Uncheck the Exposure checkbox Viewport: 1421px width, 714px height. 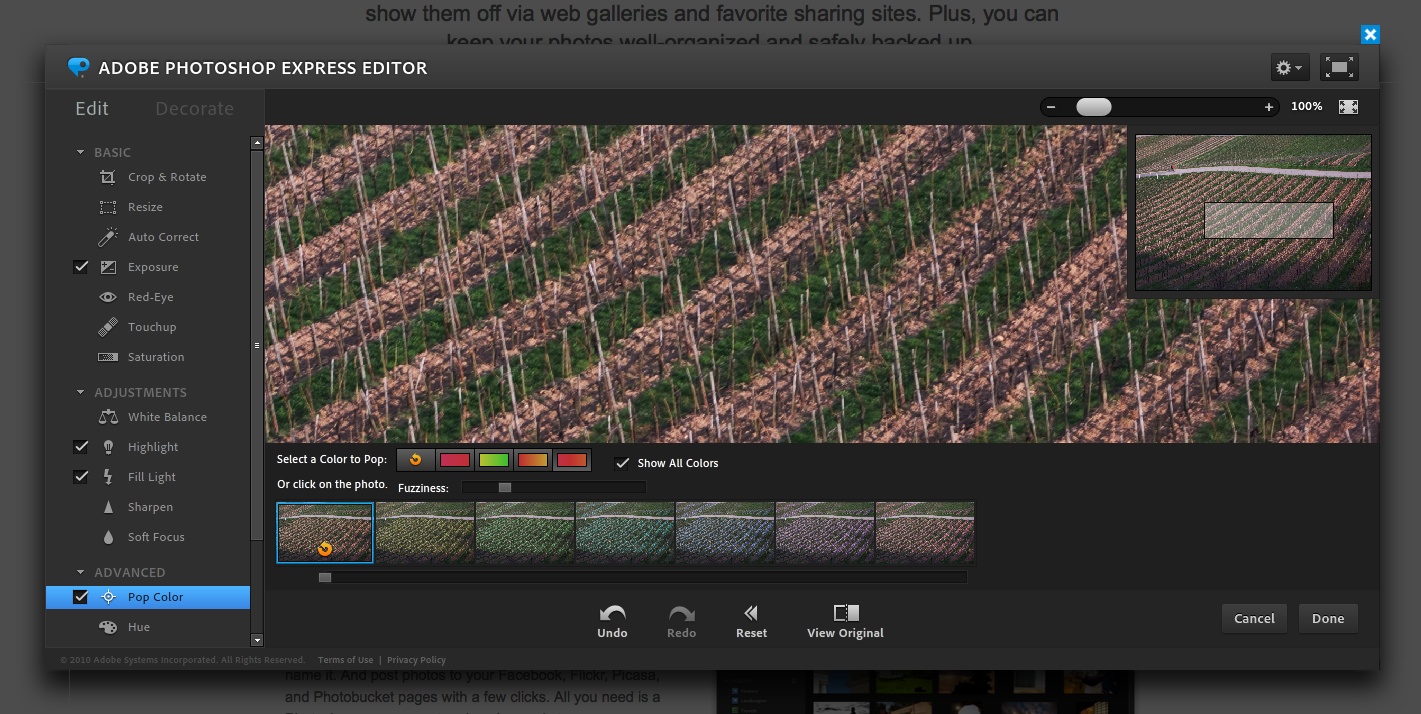point(81,267)
